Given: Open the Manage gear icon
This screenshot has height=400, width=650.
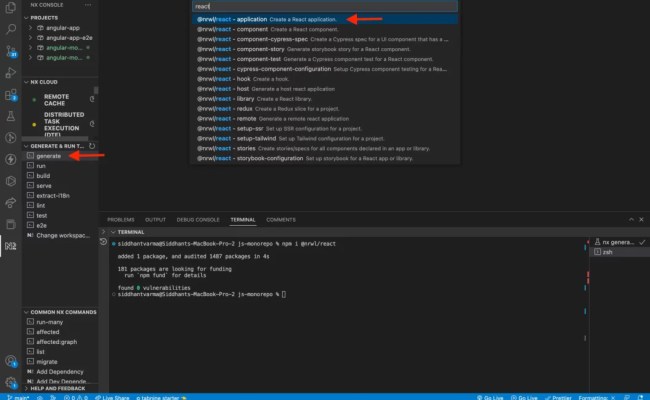Looking at the screenshot, I should point(11,382).
